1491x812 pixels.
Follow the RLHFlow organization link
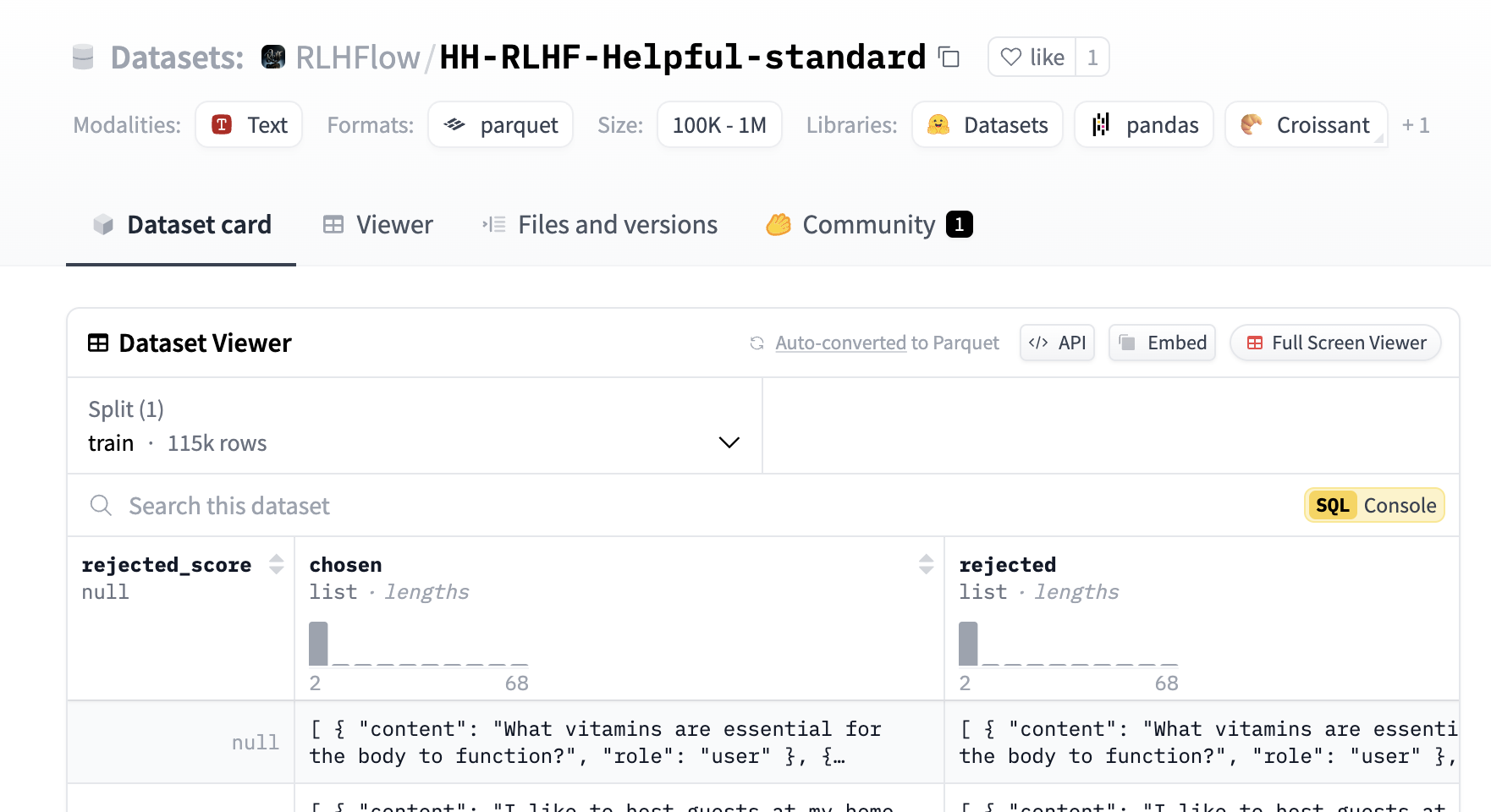click(x=357, y=57)
